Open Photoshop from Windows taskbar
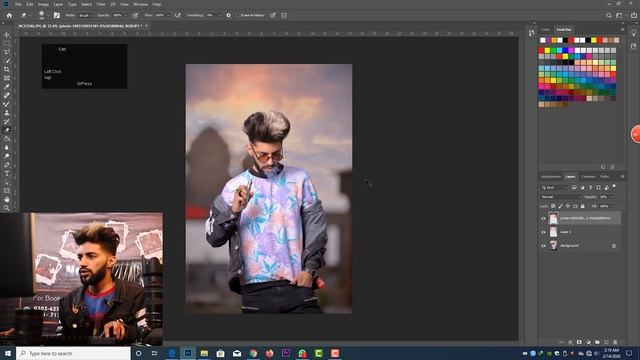The height and width of the screenshot is (360, 640). pos(188,353)
